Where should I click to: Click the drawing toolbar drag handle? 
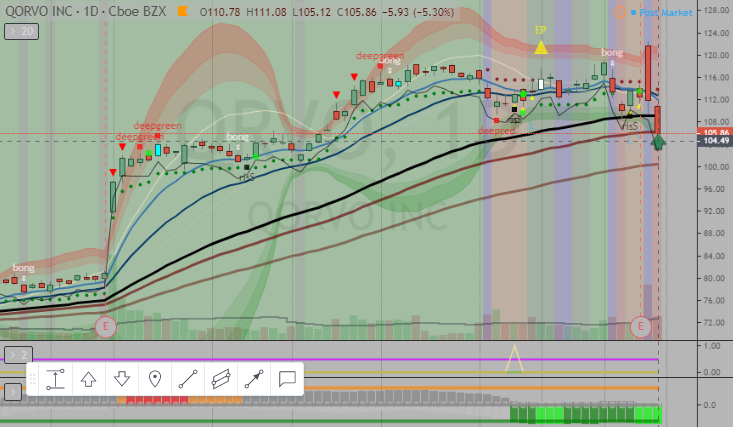point(33,379)
